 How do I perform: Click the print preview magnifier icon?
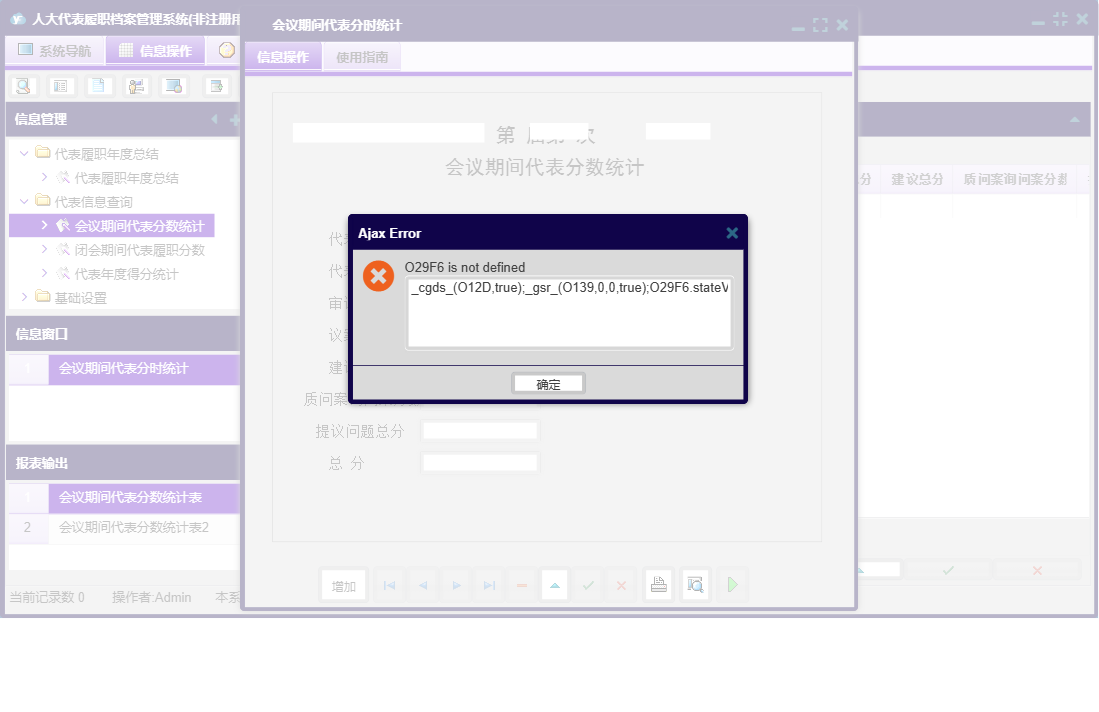click(695, 584)
